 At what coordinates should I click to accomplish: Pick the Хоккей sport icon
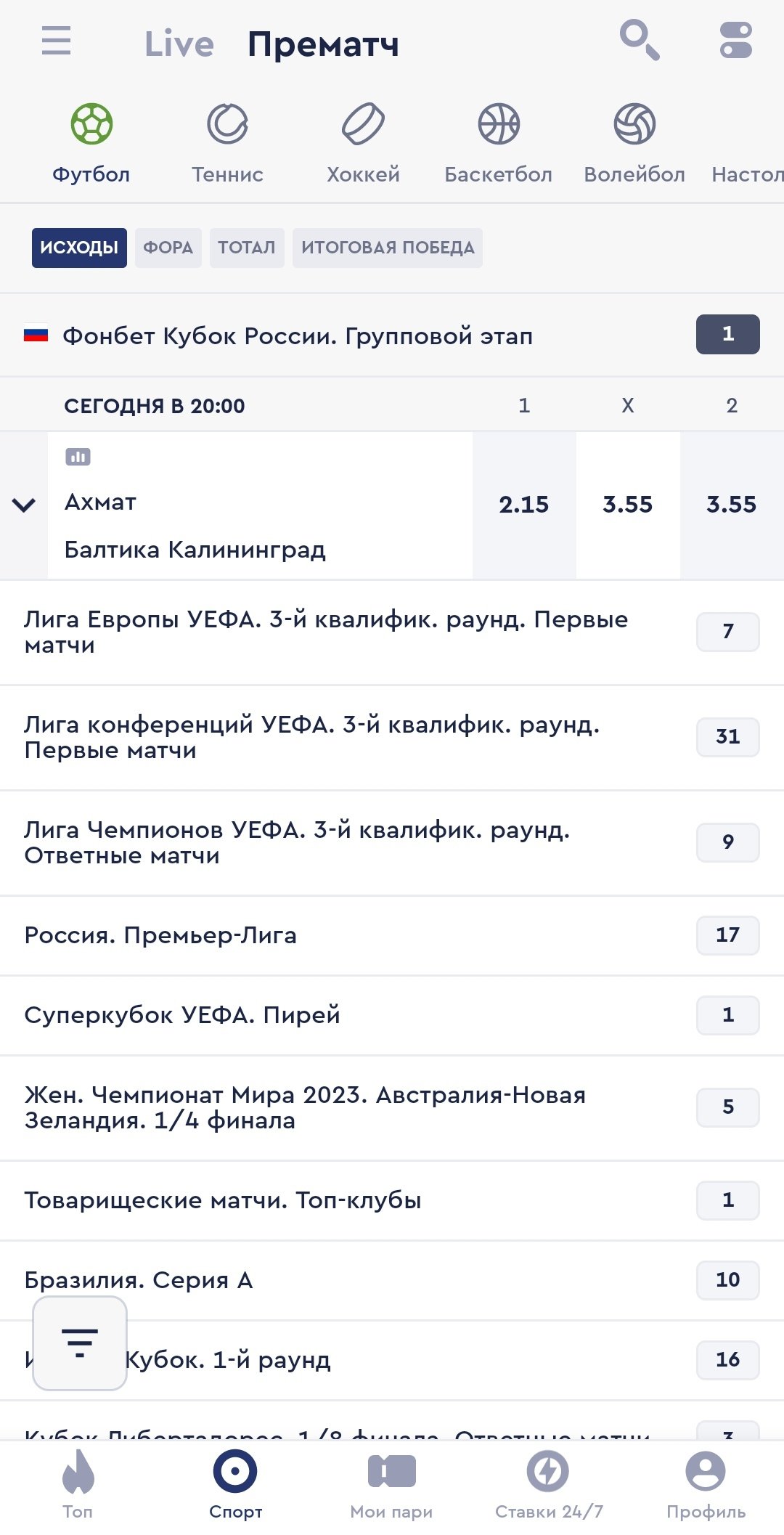pyautogui.click(x=363, y=142)
